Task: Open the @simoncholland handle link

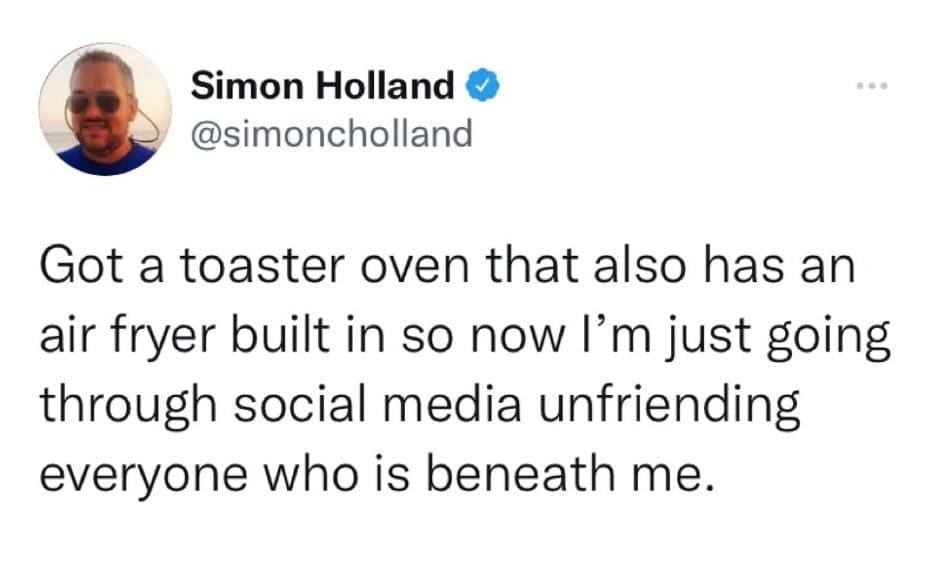Action: pos(331,133)
